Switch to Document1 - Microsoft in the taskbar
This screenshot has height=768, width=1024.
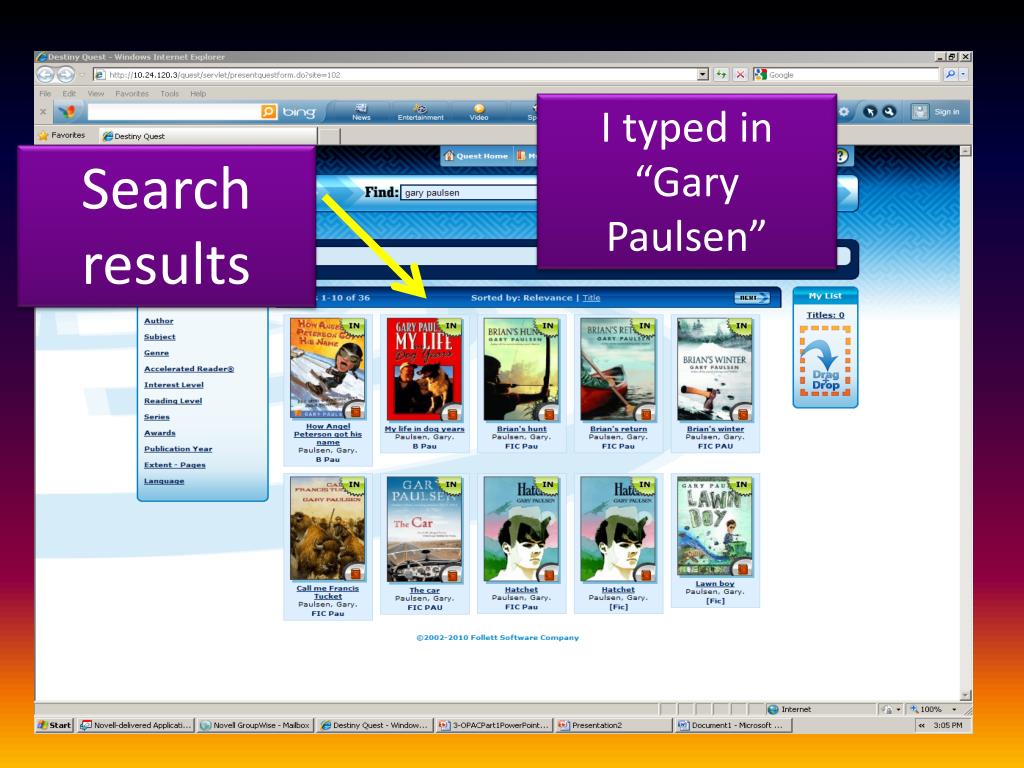[733, 725]
